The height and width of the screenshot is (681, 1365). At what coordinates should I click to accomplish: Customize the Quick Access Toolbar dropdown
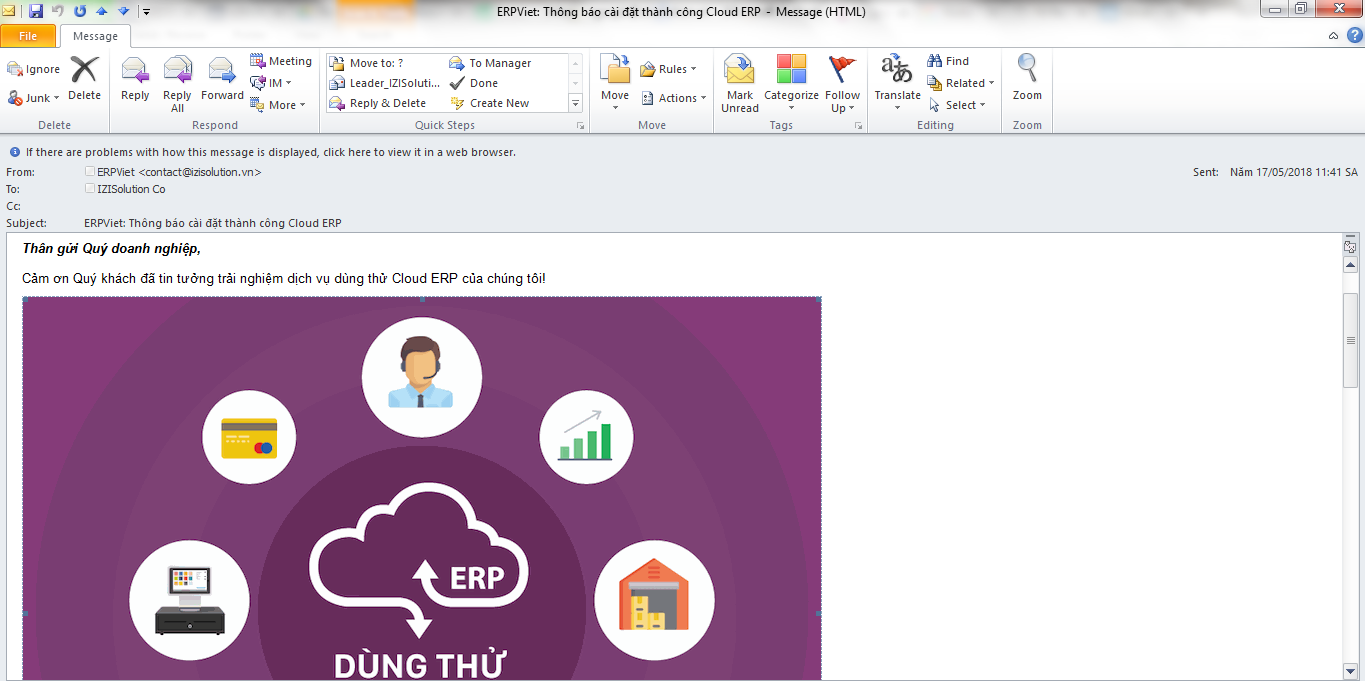[x=146, y=12]
